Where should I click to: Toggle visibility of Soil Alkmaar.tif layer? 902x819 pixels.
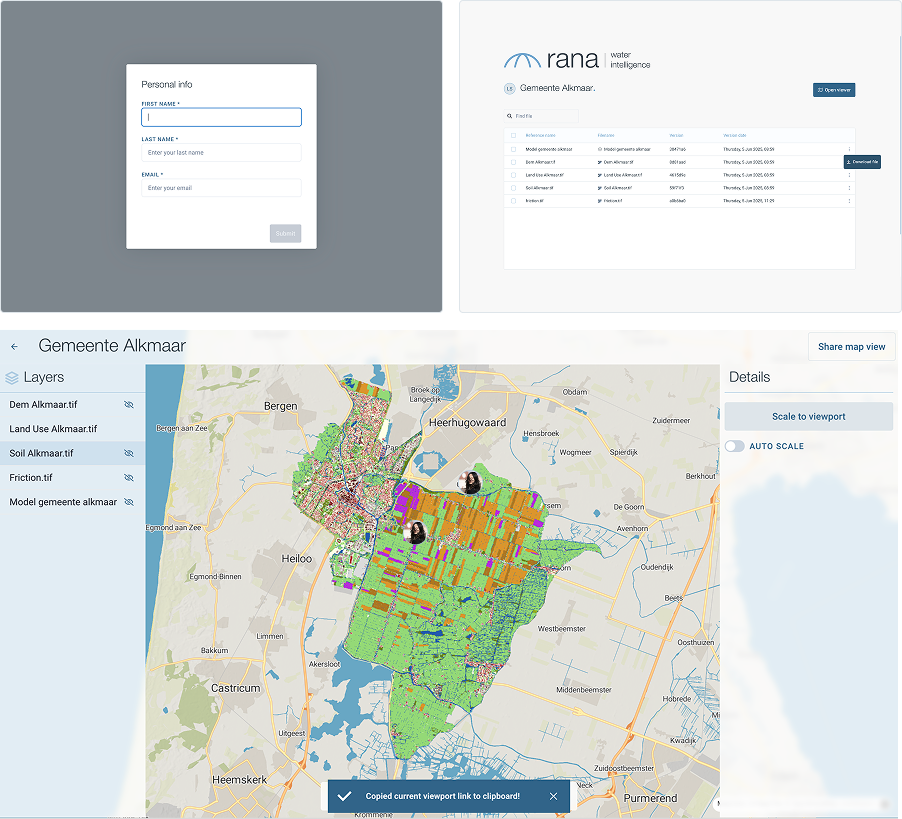(x=128, y=454)
